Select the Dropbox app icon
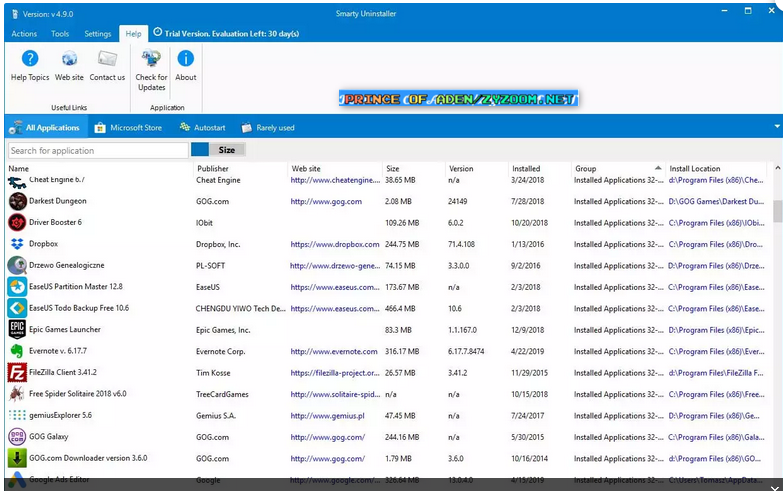Image resolution: width=783 pixels, height=491 pixels. point(17,244)
